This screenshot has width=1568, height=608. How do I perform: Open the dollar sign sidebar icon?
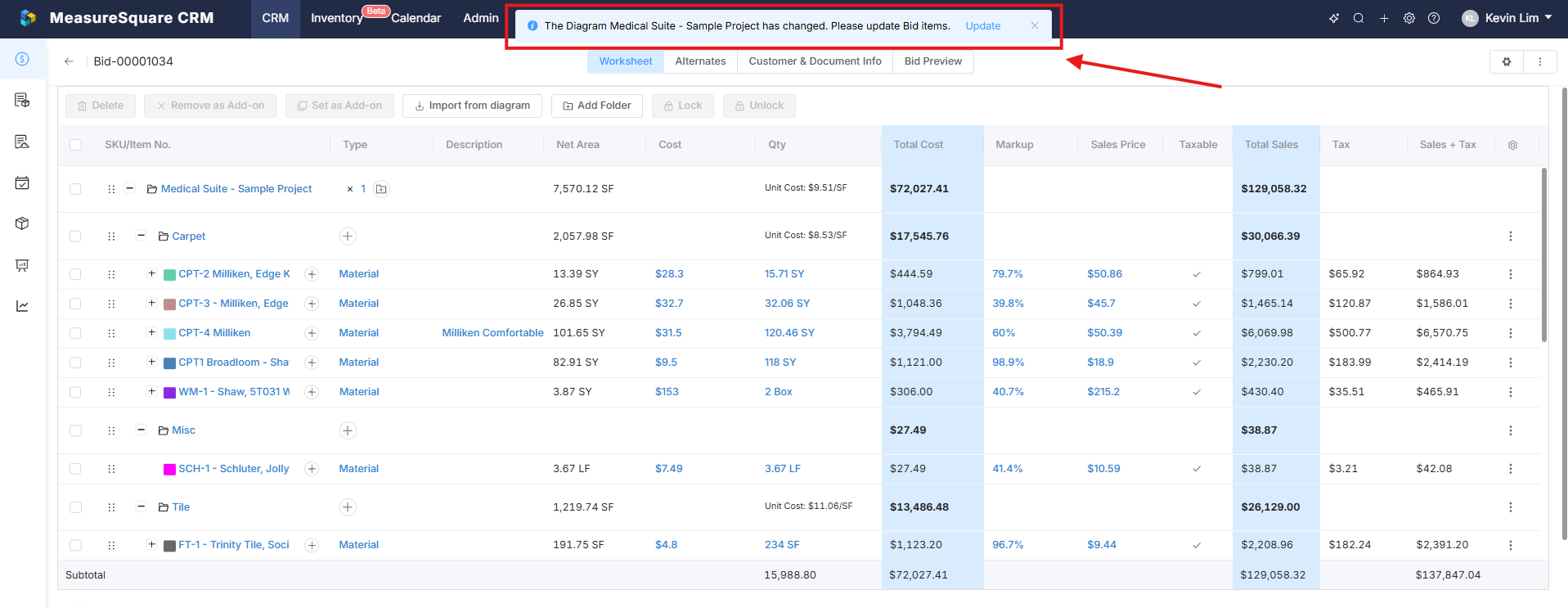[22, 59]
